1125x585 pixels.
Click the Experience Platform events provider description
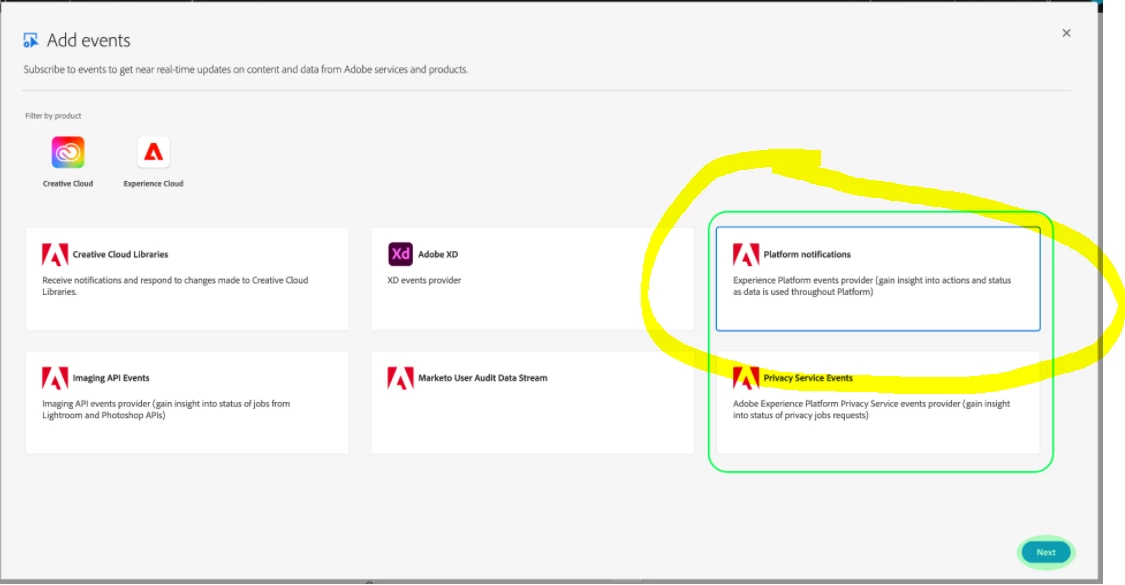872,286
